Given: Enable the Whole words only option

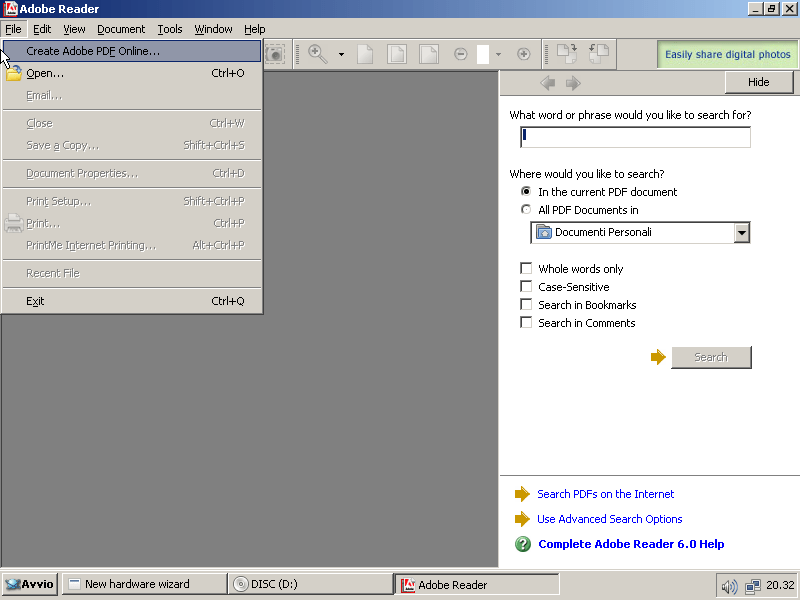Looking at the screenshot, I should tap(526, 268).
